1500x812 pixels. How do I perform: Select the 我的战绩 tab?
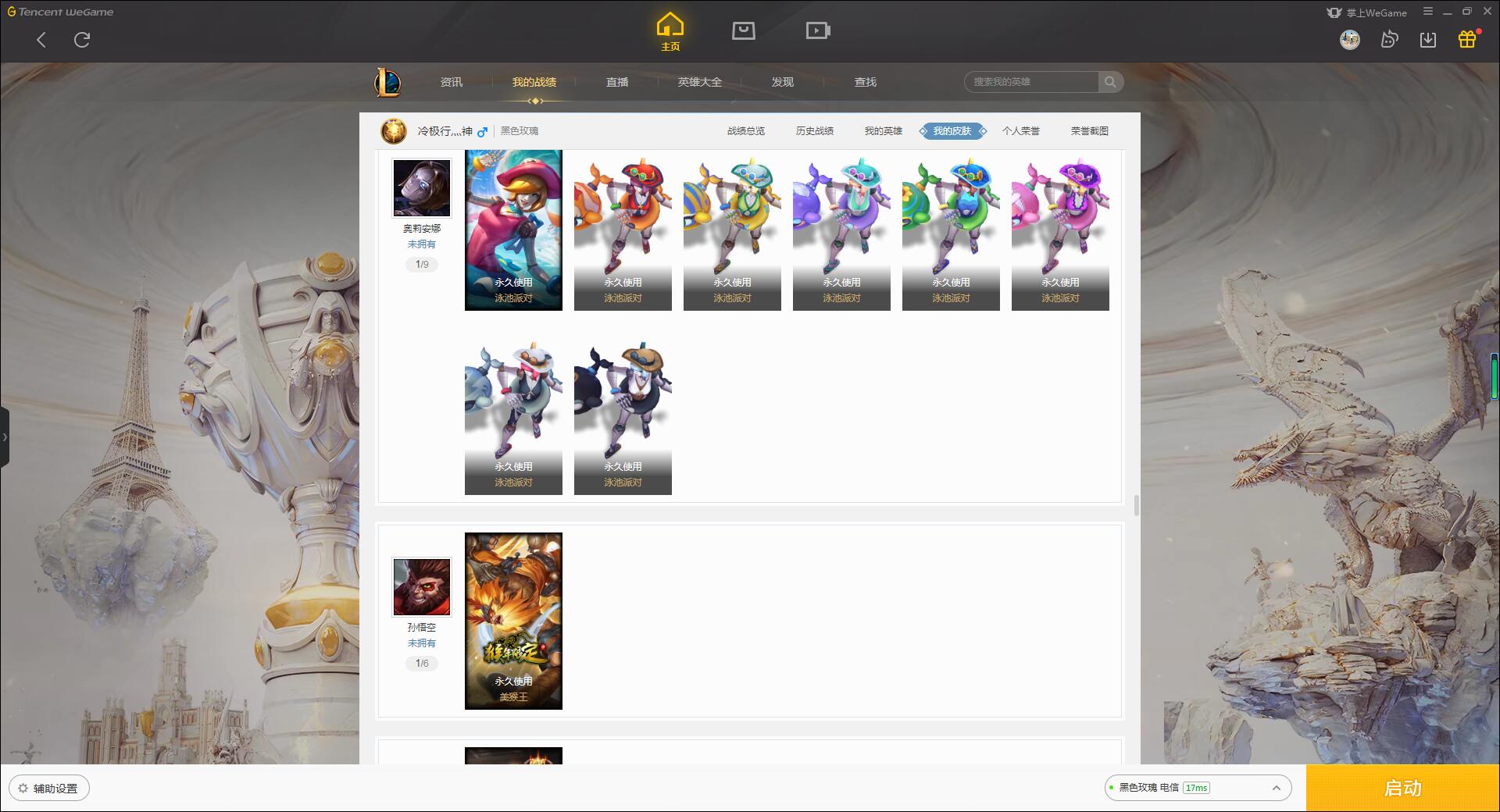[534, 82]
